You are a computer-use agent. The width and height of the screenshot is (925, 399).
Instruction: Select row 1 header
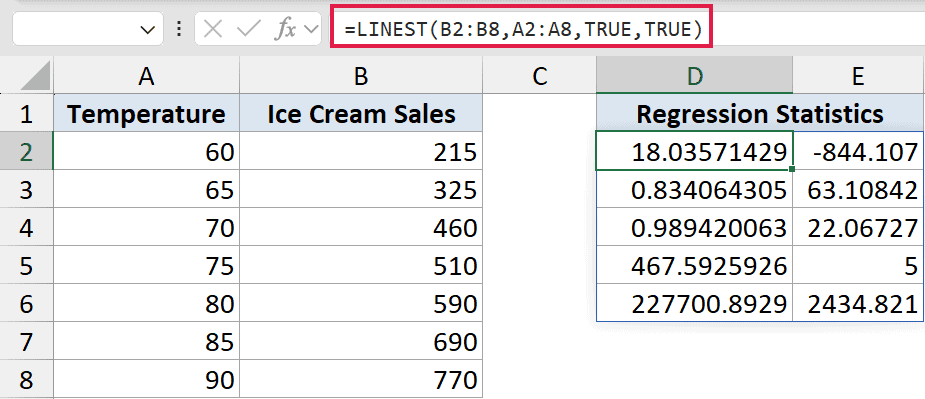coord(27,113)
